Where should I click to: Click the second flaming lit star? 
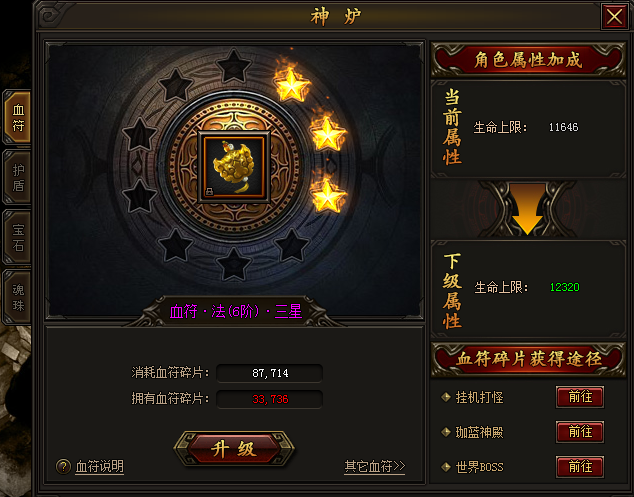pos(328,134)
